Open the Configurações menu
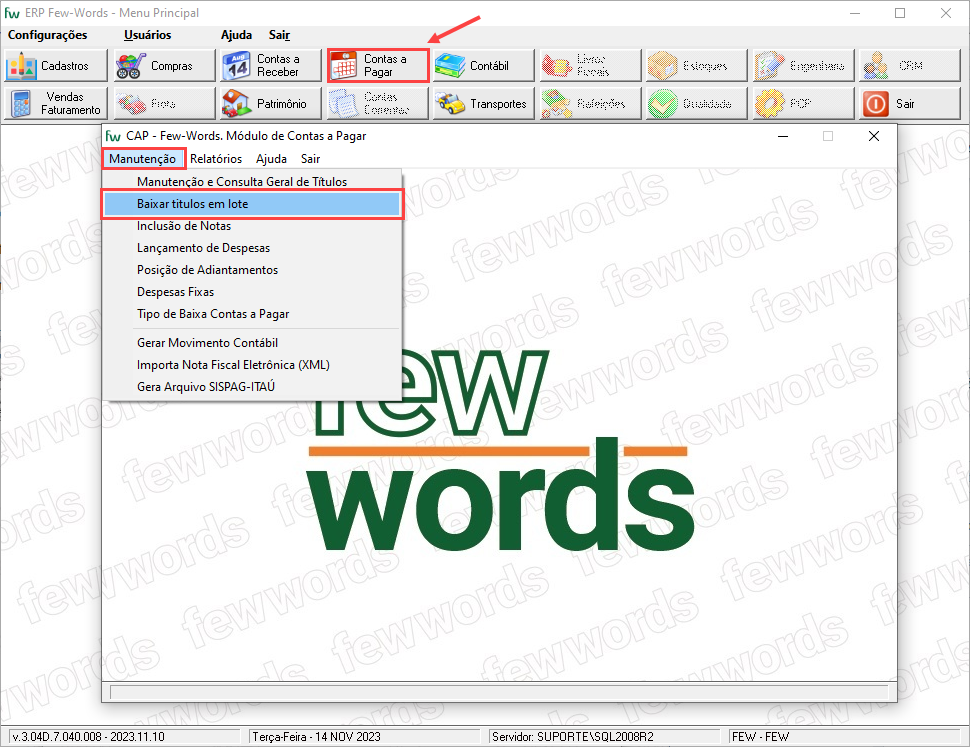This screenshot has height=747, width=970. [x=48, y=35]
